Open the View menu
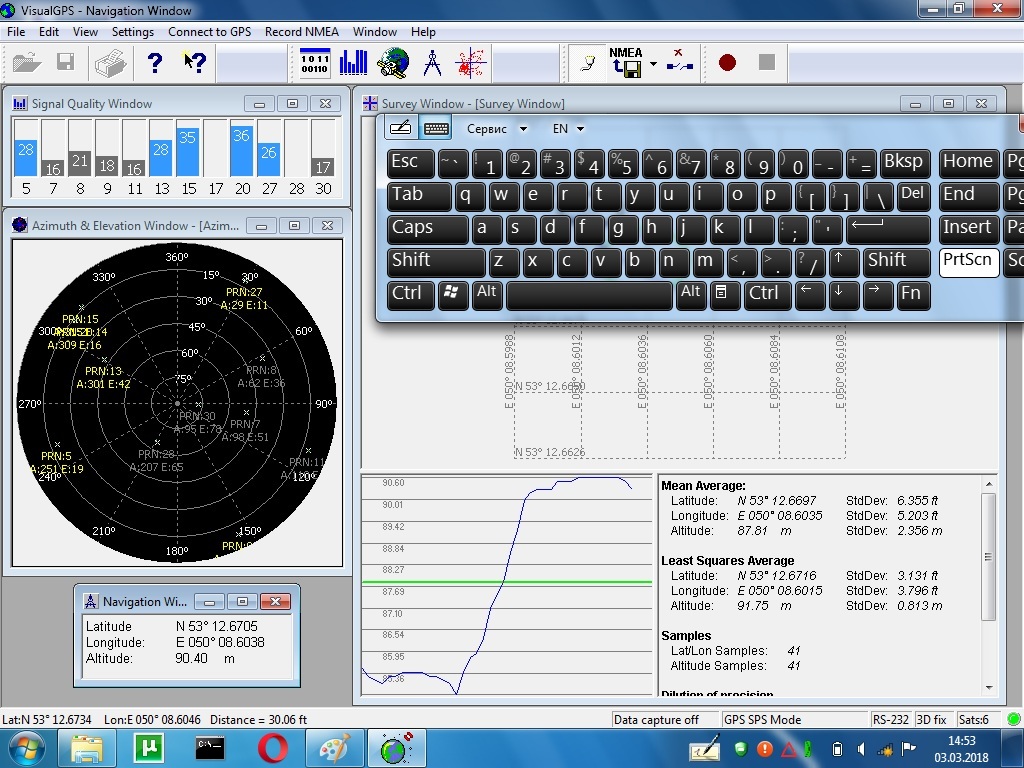The image size is (1024, 768). point(85,31)
